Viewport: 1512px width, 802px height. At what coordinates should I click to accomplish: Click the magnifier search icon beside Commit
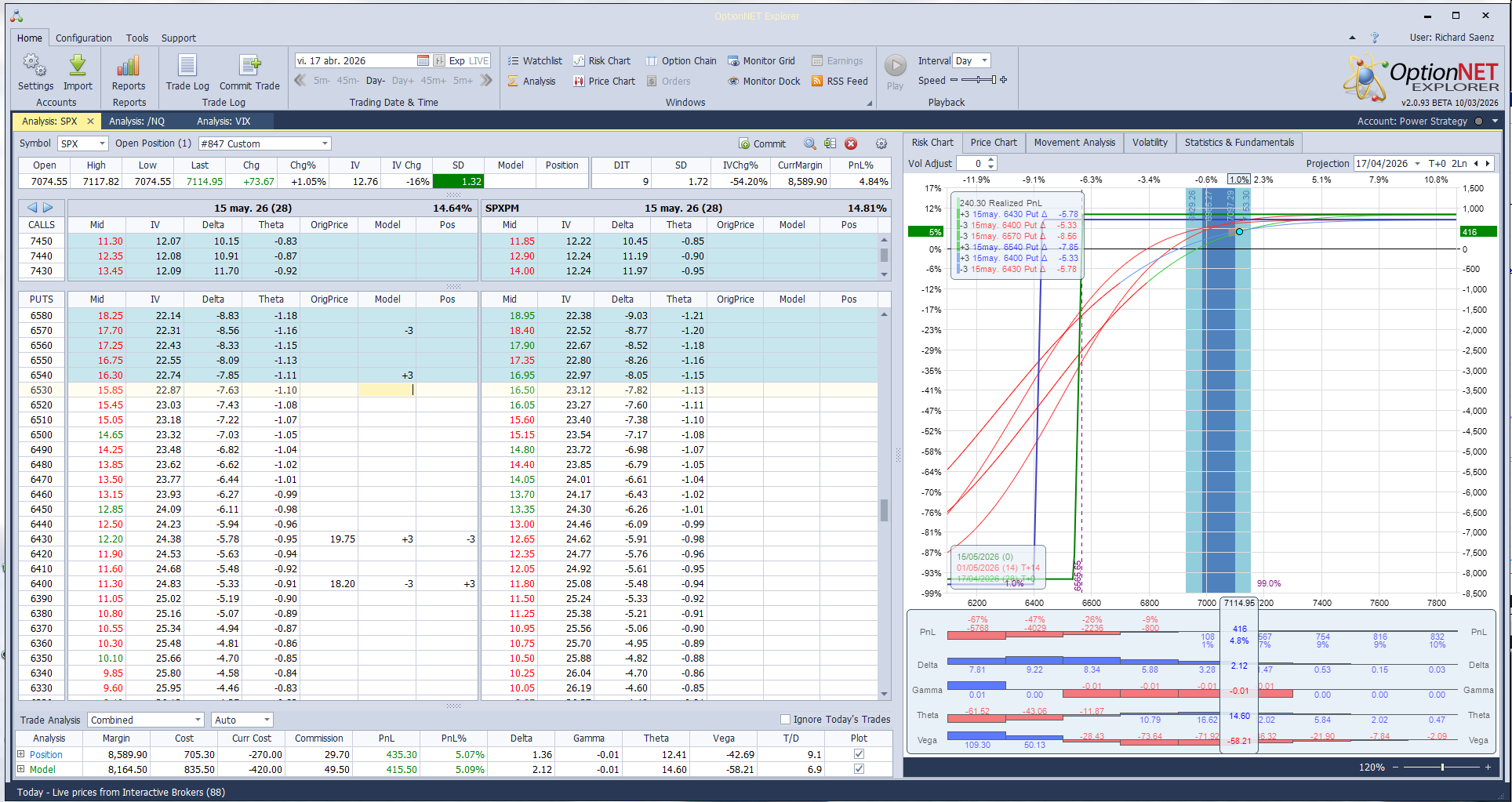(810, 143)
